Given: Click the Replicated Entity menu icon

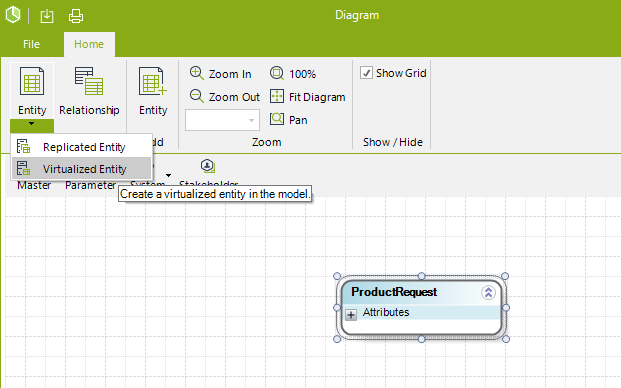Looking at the screenshot, I should tap(23, 146).
